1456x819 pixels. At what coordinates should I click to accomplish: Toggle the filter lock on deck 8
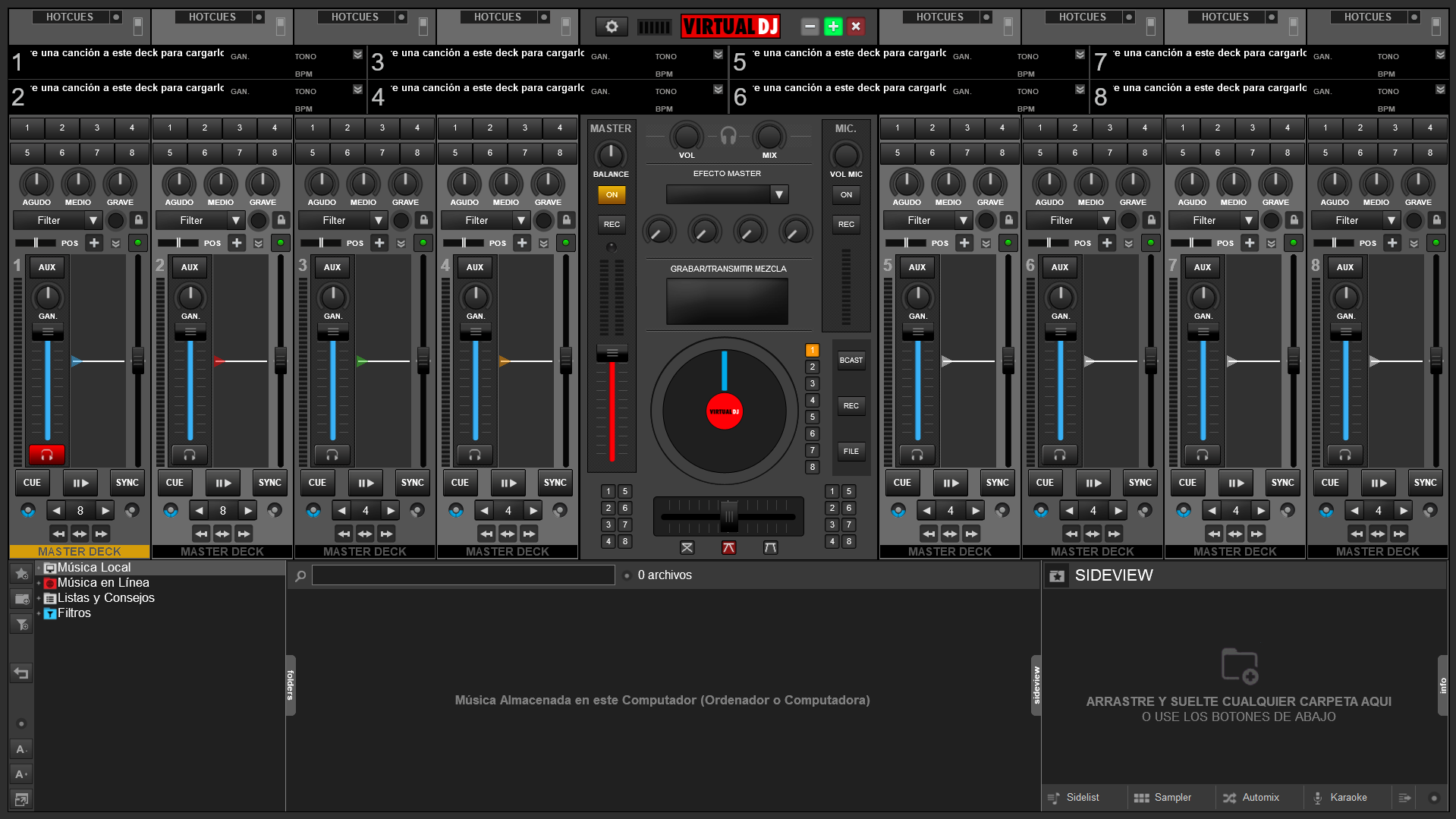(1436, 220)
